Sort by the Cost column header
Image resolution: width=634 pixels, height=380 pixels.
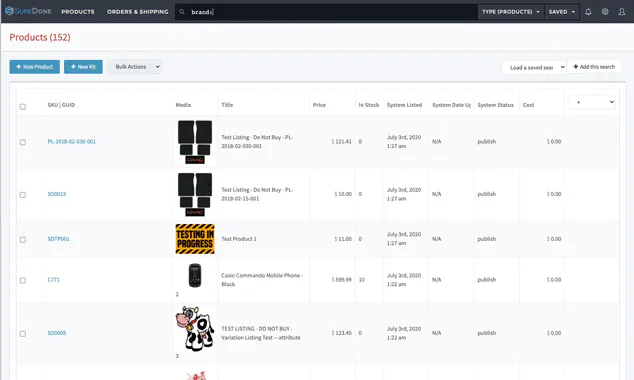528,105
